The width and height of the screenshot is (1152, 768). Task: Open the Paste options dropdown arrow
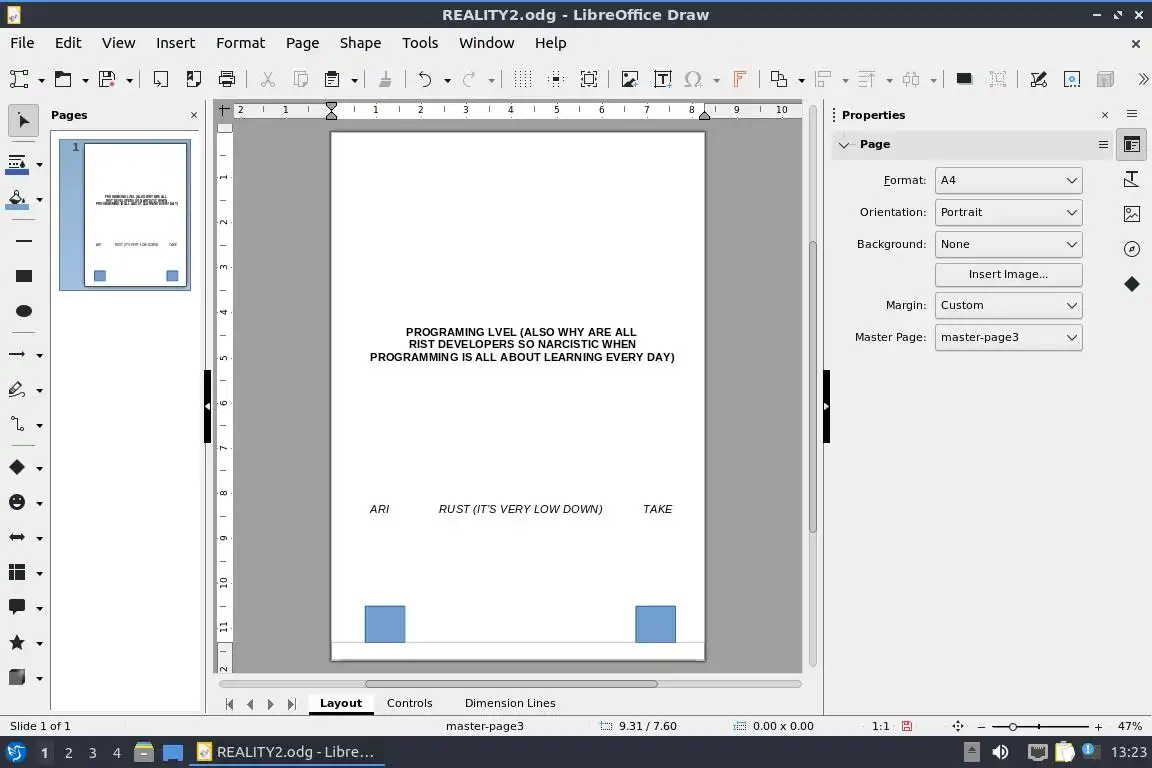click(354, 80)
